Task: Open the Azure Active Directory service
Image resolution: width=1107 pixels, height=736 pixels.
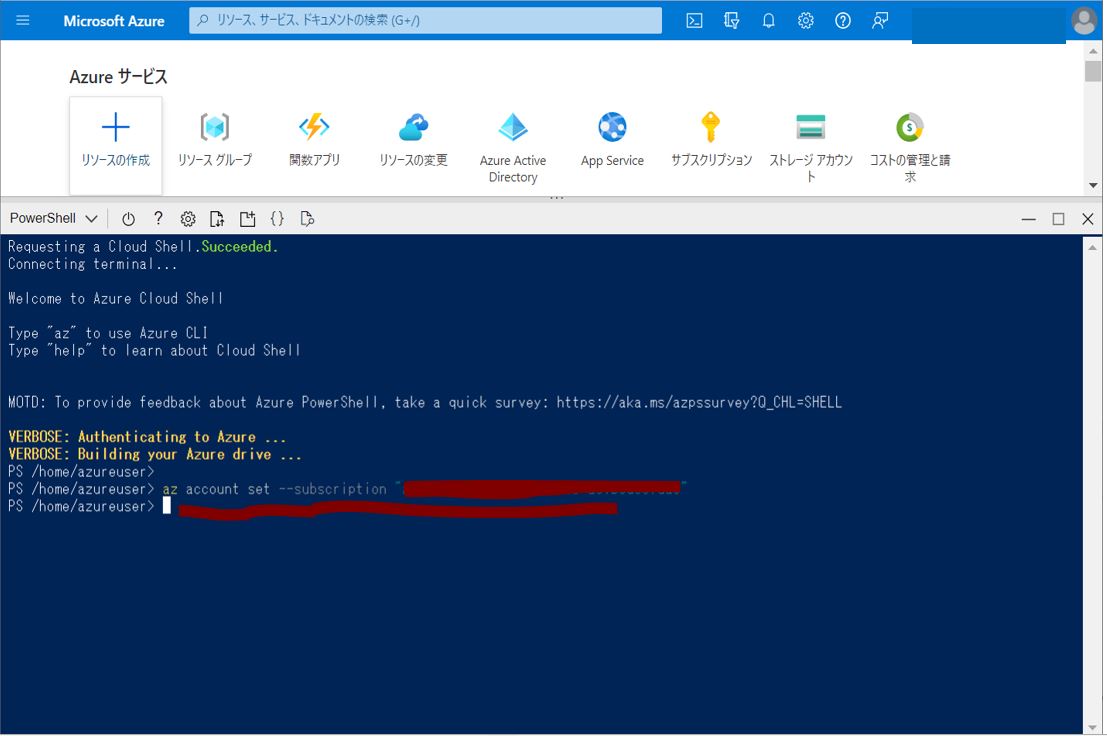Action: tap(513, 145)
